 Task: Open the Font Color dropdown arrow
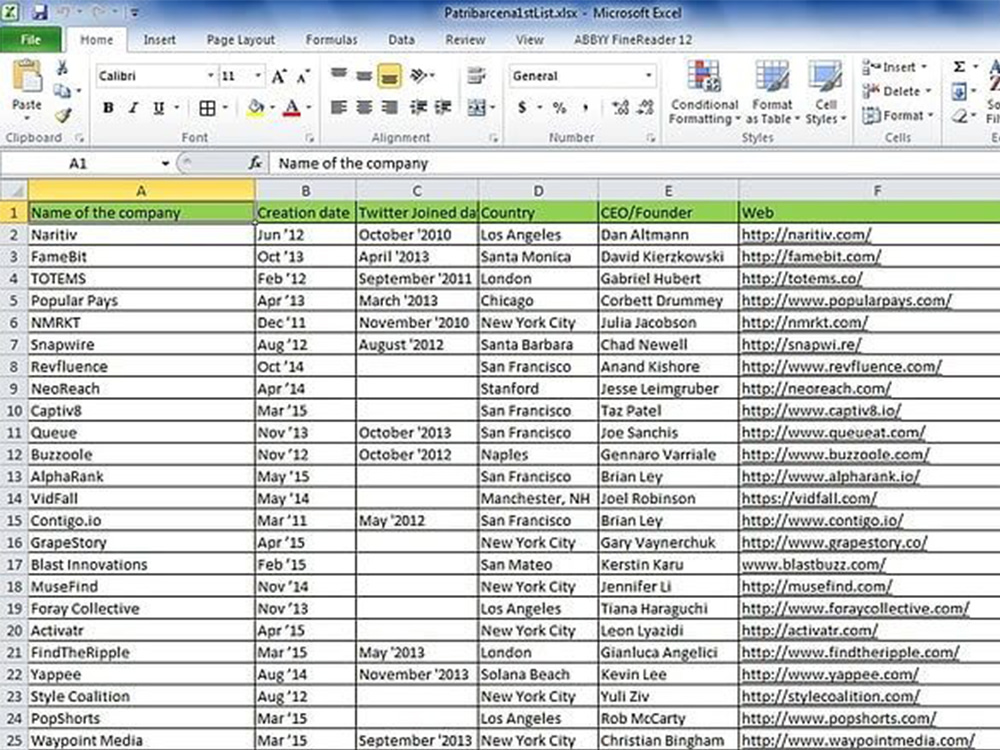click(x=308, y=108)
